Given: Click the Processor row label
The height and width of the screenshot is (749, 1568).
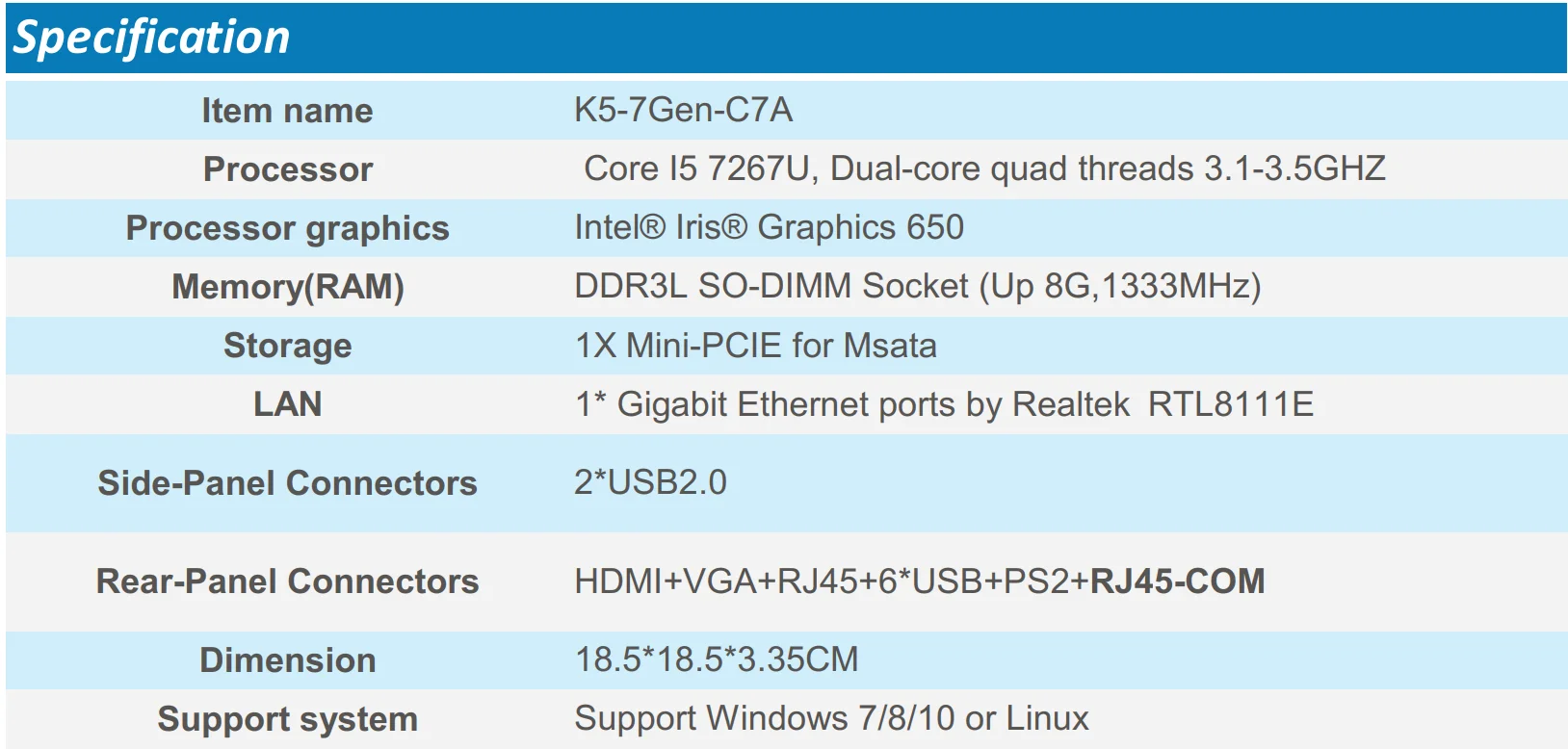Looking at the screenshot, I should [x=287, y=169].
